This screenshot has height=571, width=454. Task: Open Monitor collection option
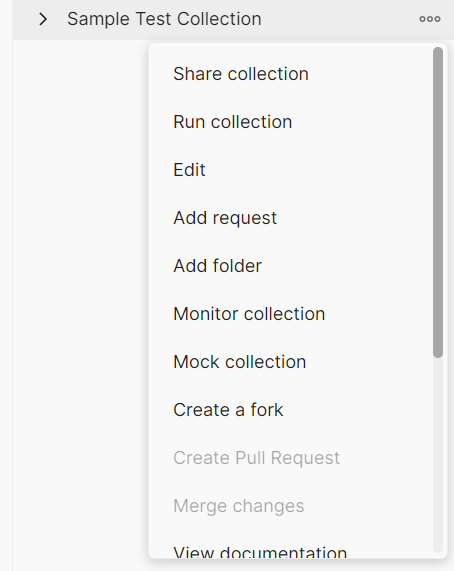(x=249, y=314)
